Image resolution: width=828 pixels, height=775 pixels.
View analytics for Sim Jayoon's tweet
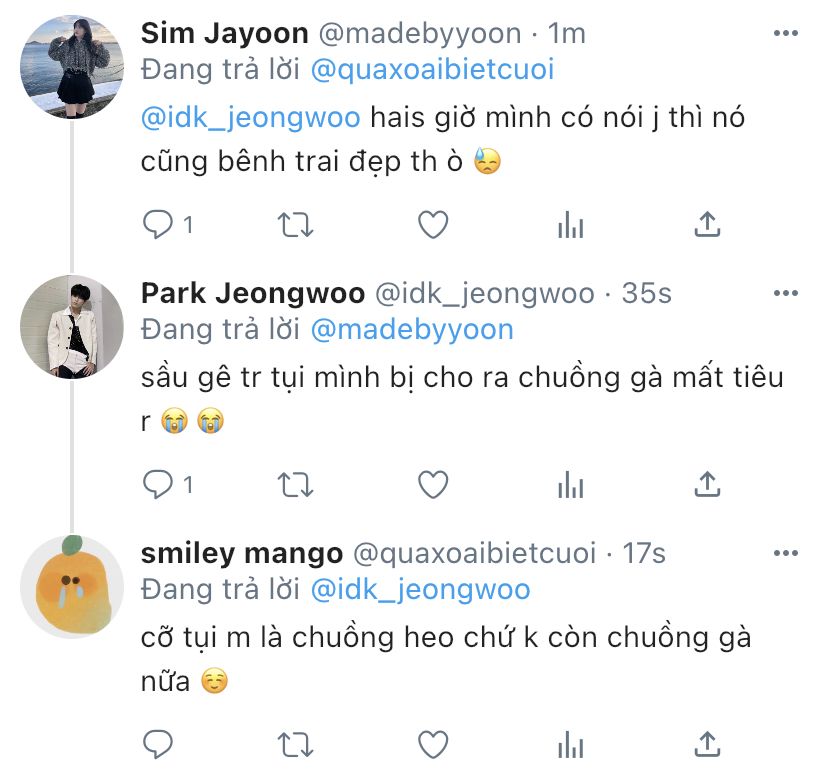tap(570, 226)
